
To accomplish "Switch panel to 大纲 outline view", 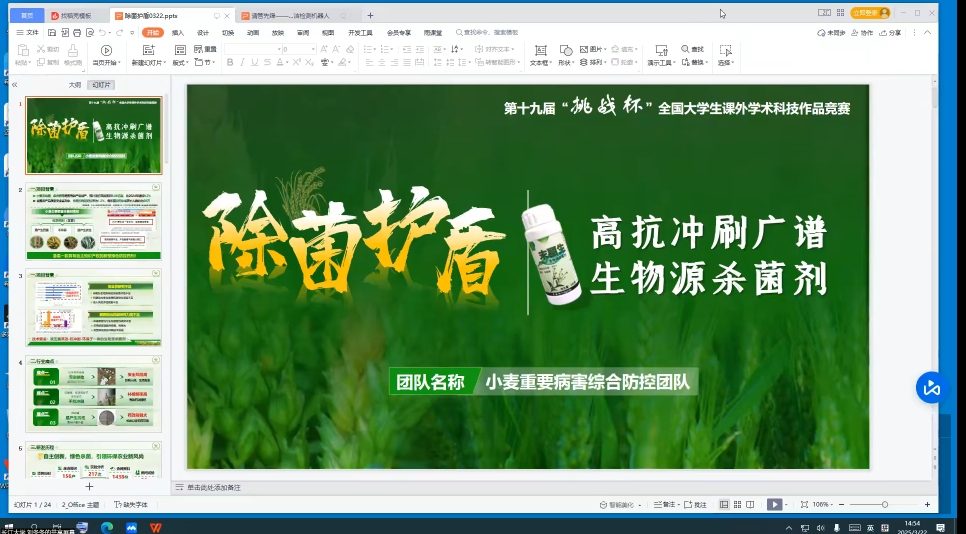I will coord(75,85).
